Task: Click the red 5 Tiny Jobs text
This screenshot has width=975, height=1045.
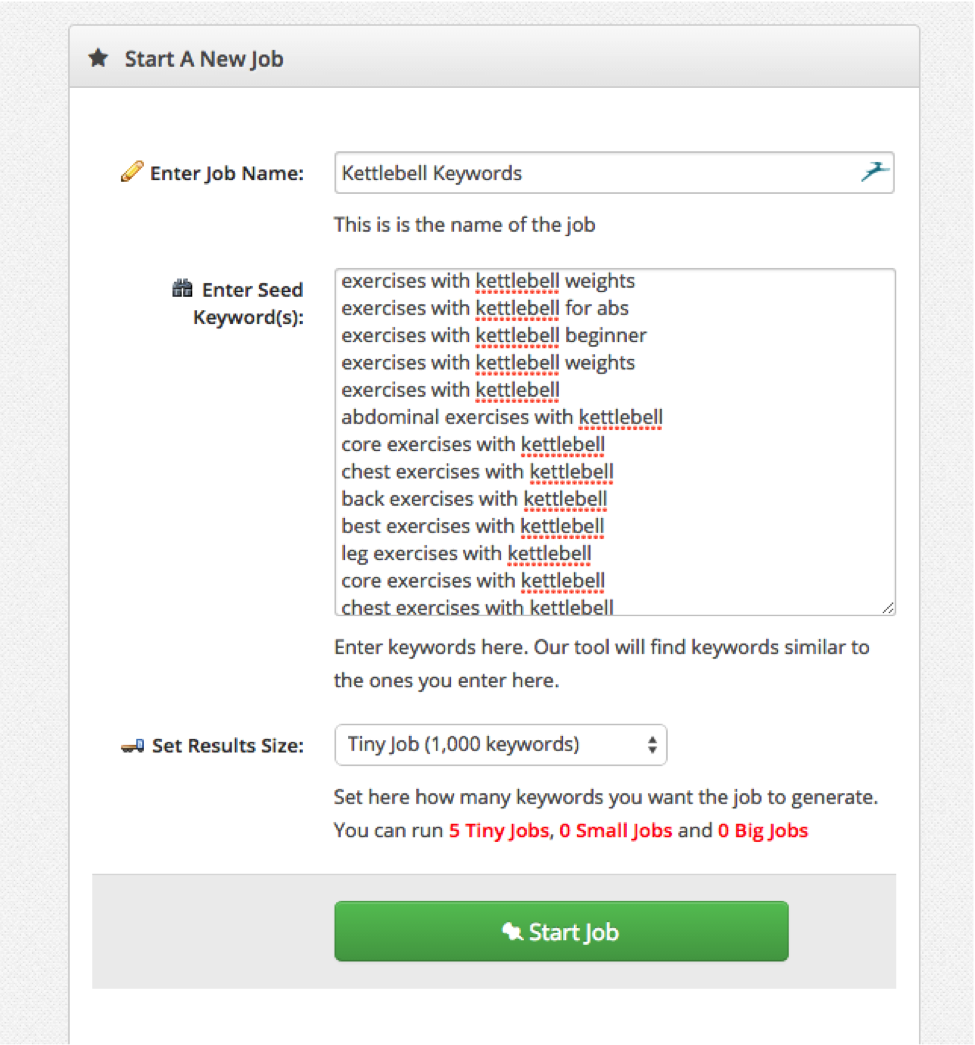Action: tap(499, 831)
